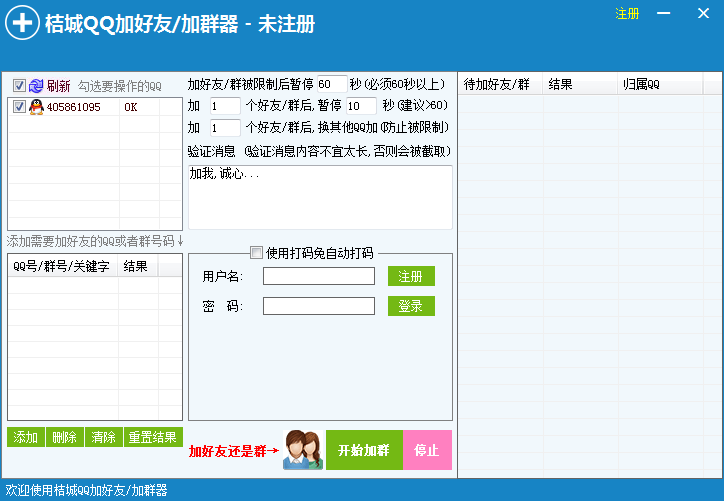Click the 密码 input field

[319, 306]
